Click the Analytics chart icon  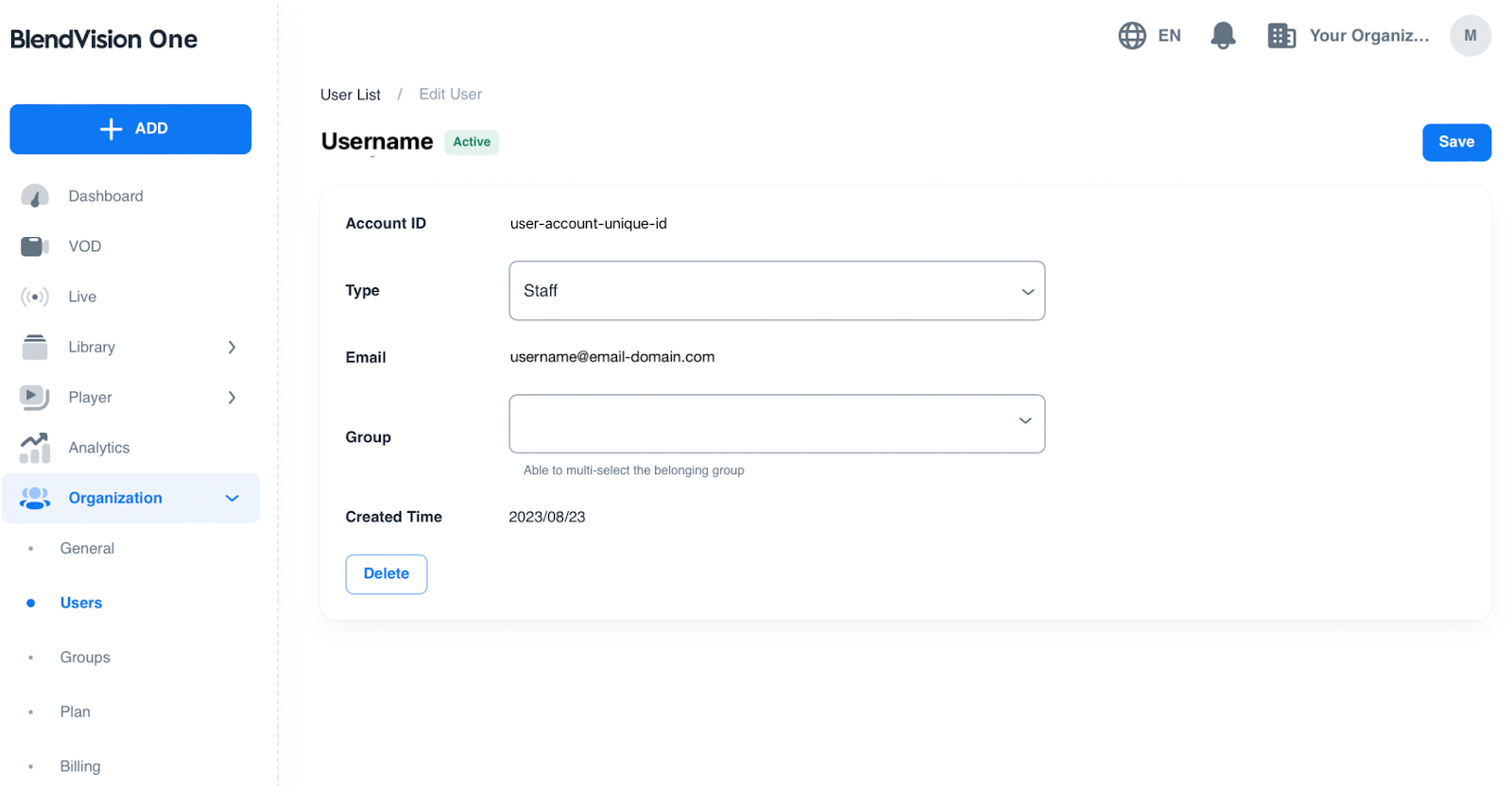pyautogui.click(x=35, y=448)
